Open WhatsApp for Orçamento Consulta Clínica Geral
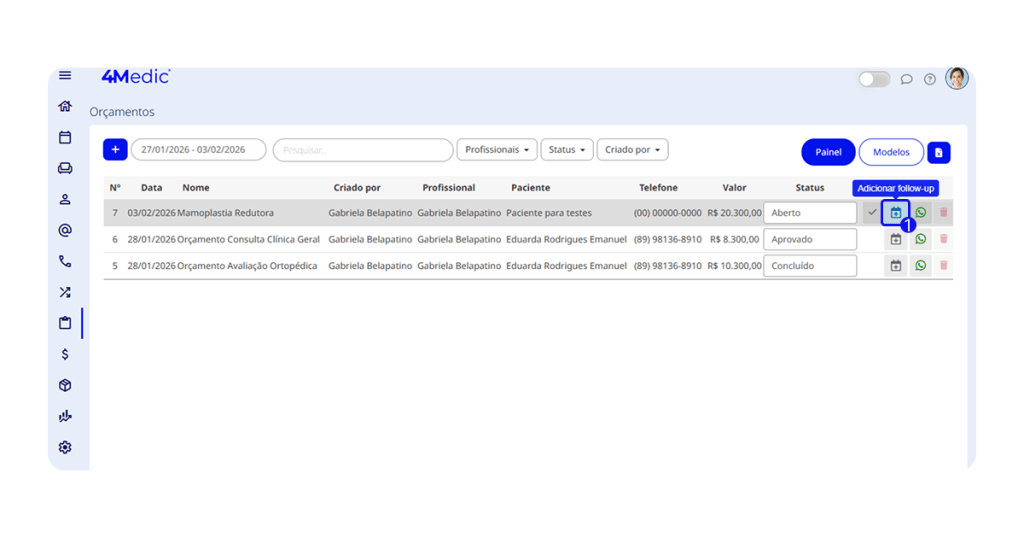This screenshot has height=538, width=1024. [920, 239]
